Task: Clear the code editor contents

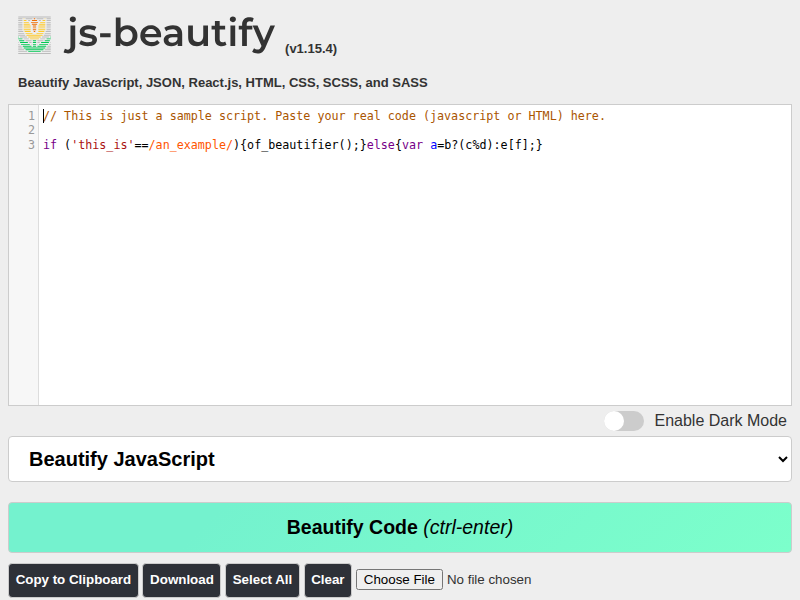Action: click(x=328, y=580)
